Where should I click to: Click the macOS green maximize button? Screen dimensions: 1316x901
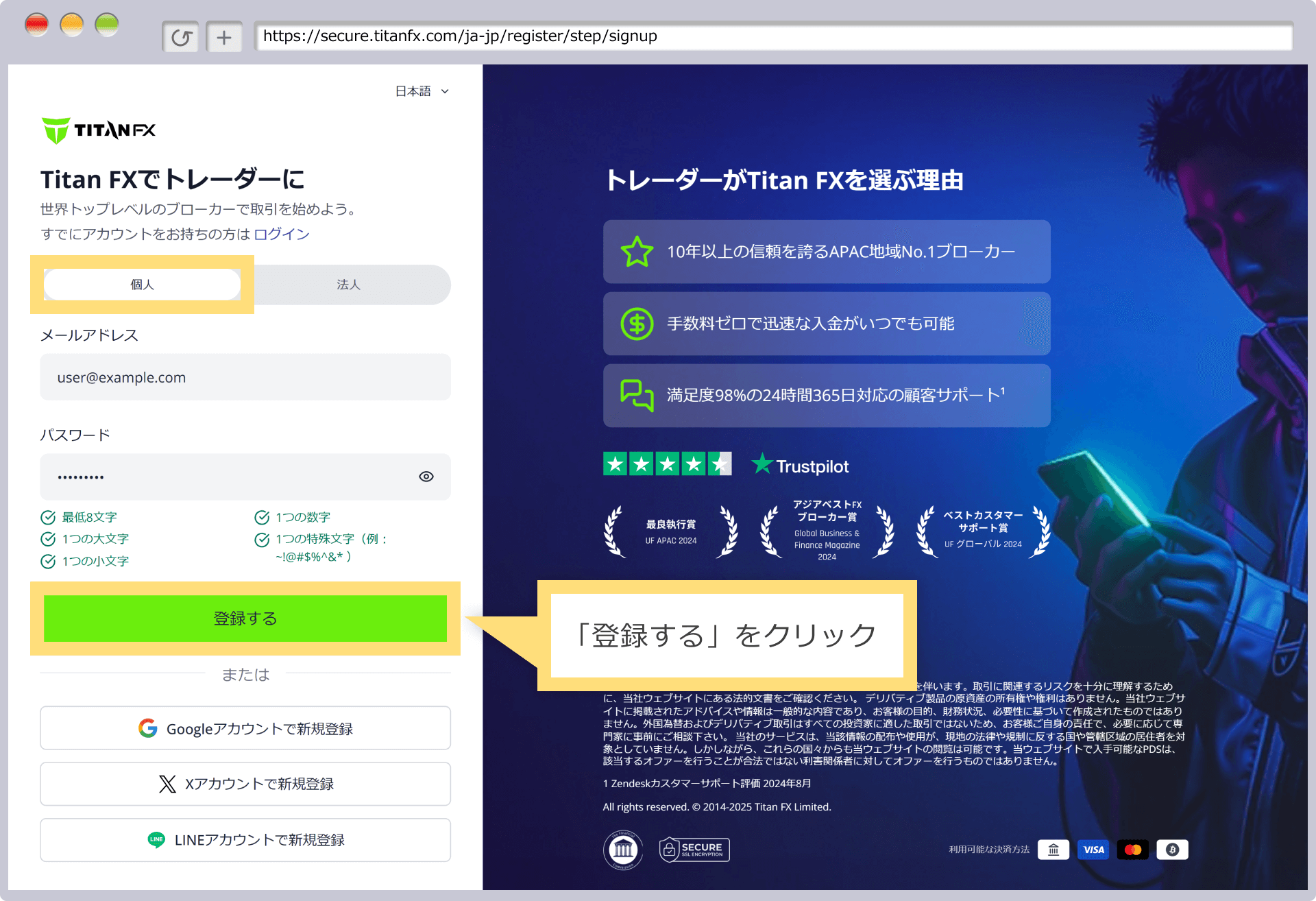click(x=106, y=25)
